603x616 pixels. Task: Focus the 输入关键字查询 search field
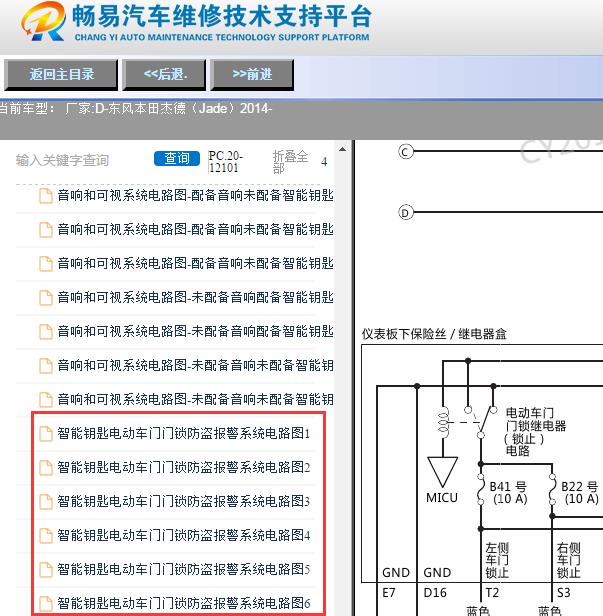[x=62, y=160]
